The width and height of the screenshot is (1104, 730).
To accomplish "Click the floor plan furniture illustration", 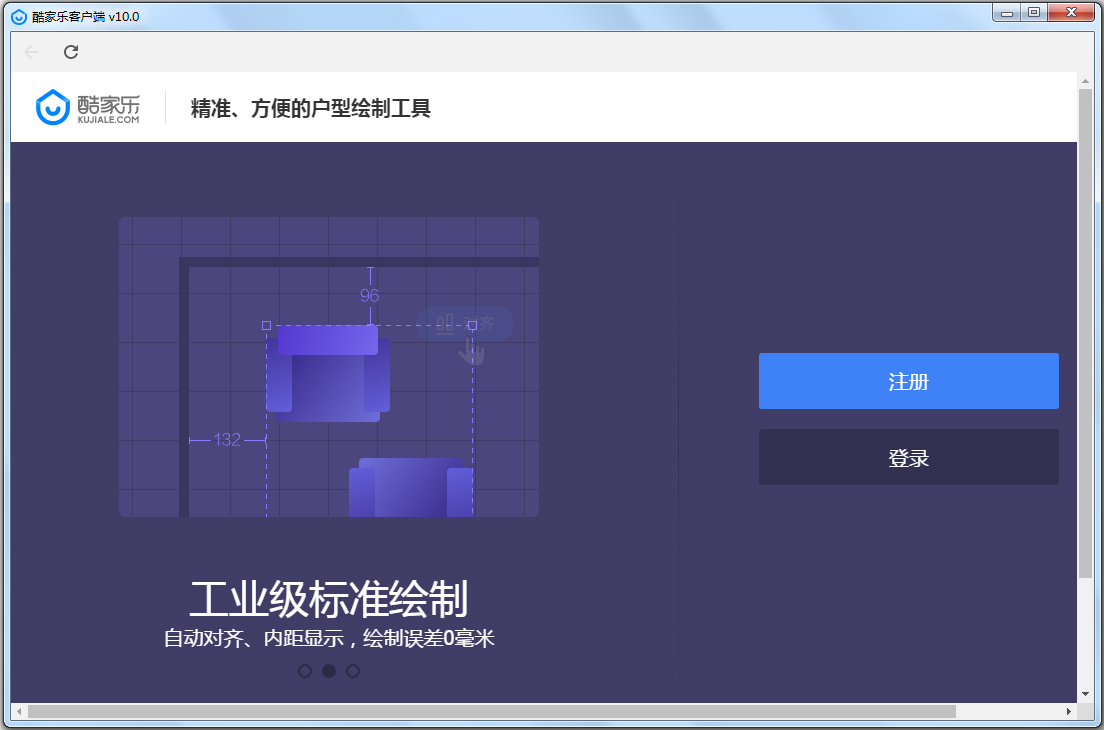I will pyautogui.click(x=328, y=367).
